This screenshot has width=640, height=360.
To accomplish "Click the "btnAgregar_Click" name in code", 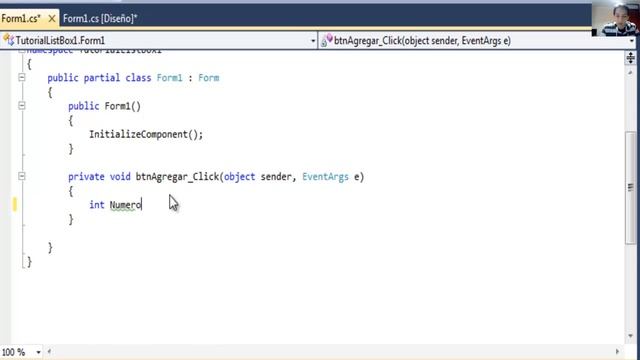I will (177, 177).
